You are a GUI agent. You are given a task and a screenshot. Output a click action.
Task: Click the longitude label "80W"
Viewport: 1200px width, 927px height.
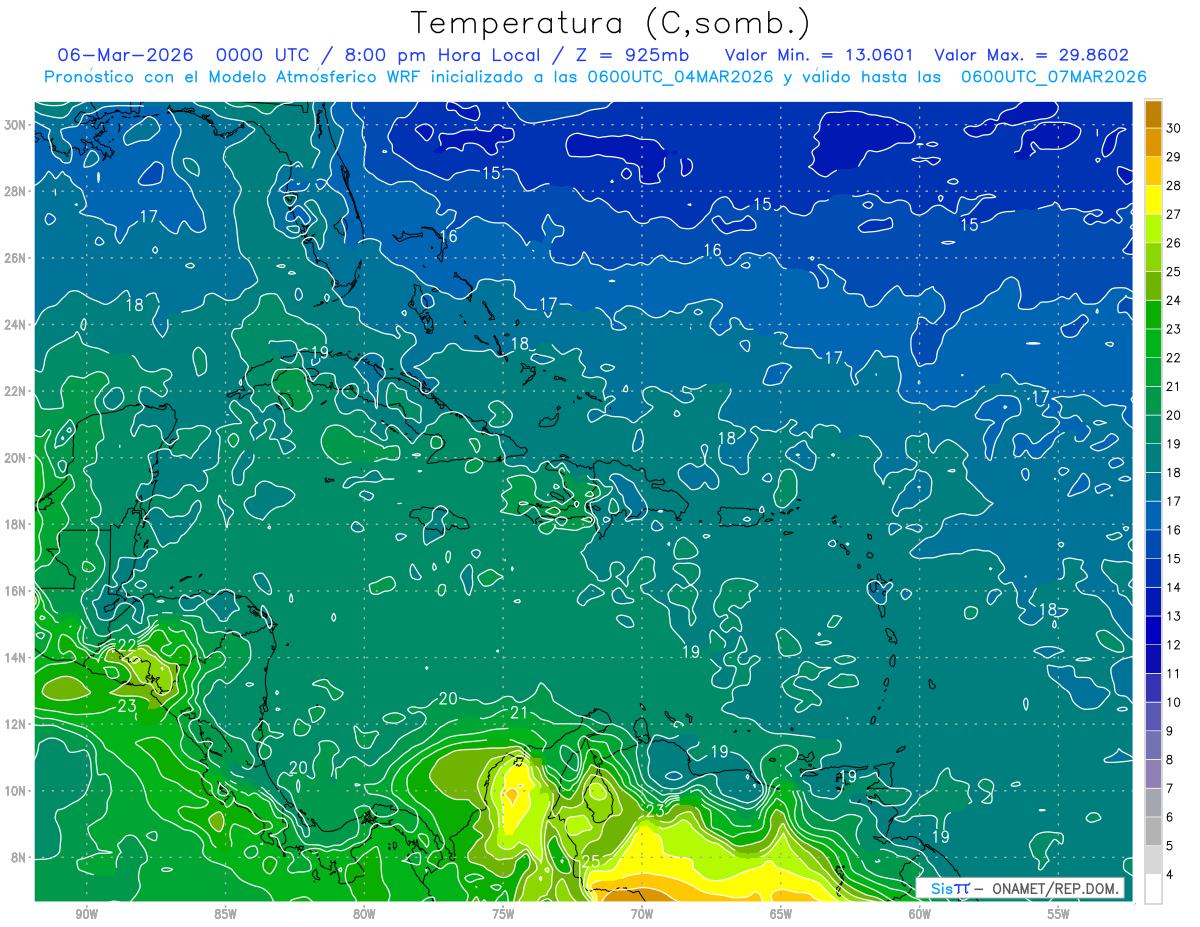(x=364, y=914)
